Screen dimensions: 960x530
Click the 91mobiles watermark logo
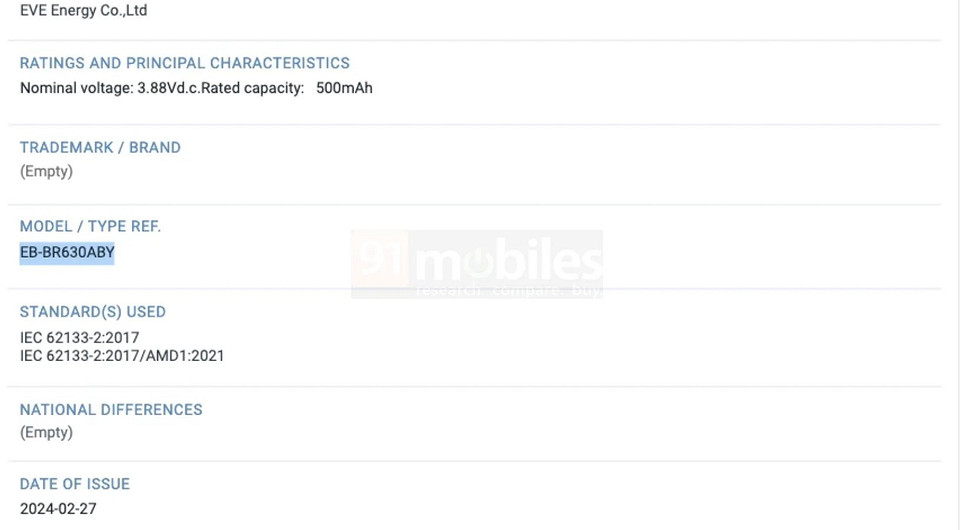tap(477, 264)
